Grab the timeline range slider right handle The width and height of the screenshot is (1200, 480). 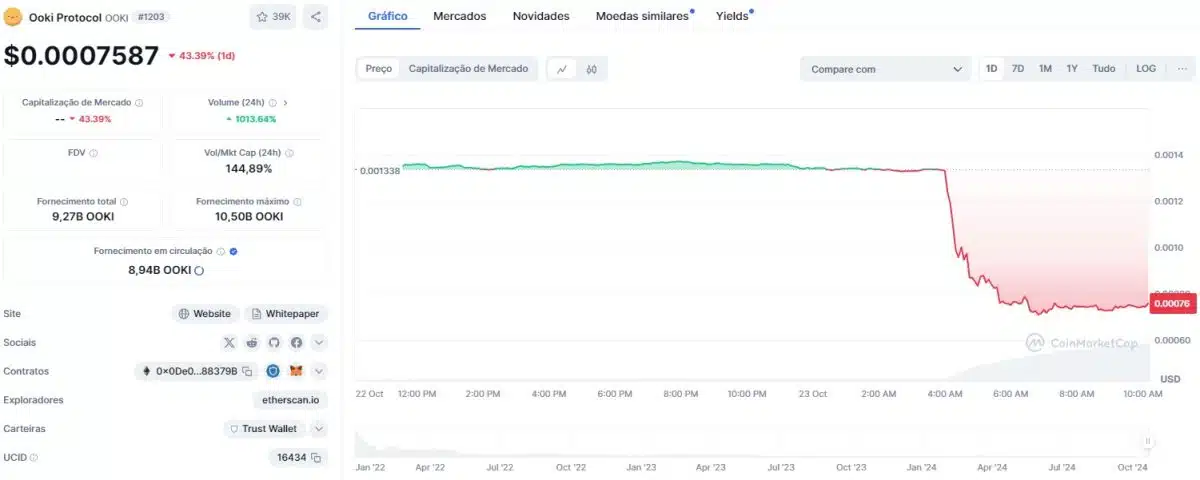coord(1148,441)
